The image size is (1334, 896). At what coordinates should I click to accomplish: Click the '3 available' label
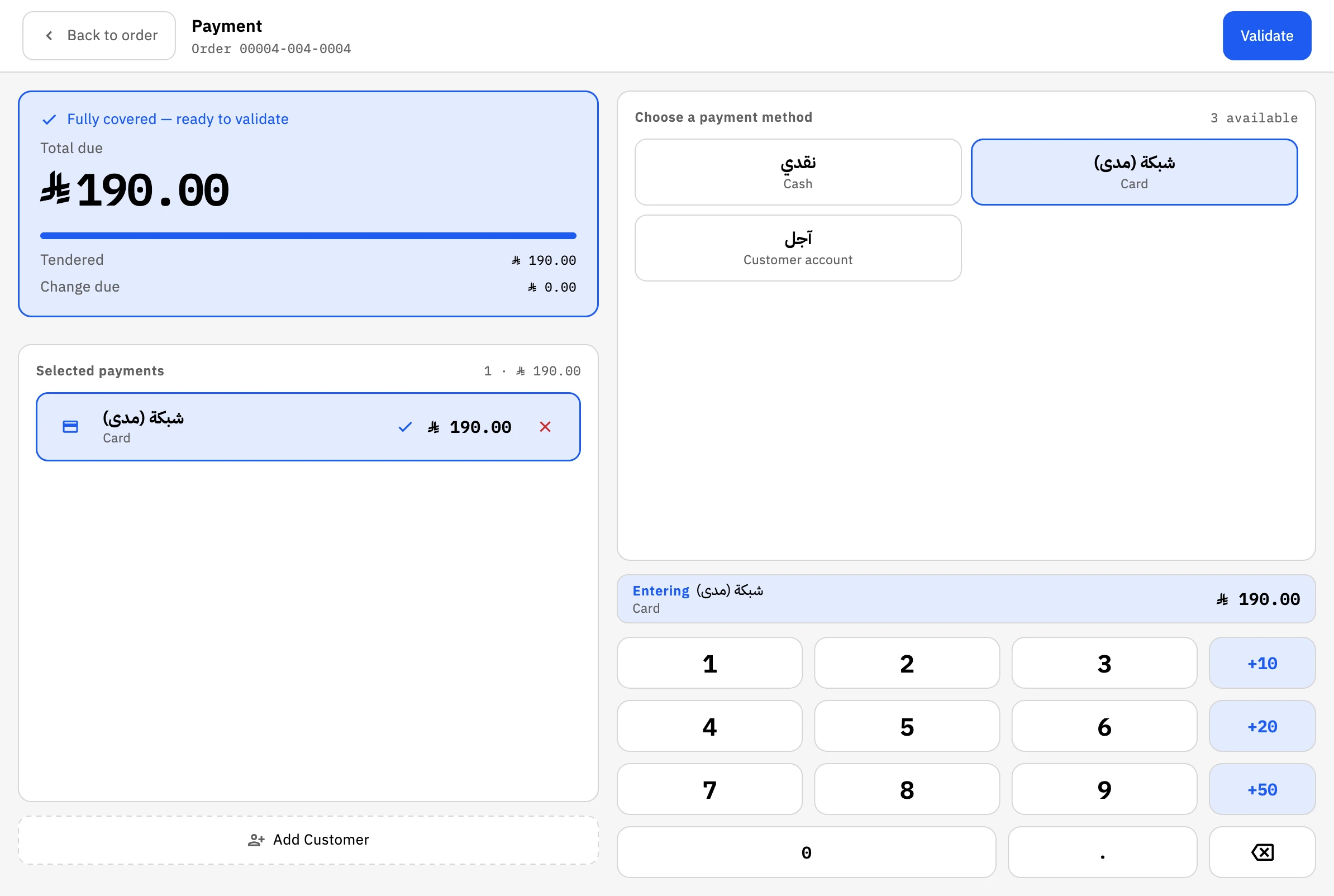point(1254,118)
